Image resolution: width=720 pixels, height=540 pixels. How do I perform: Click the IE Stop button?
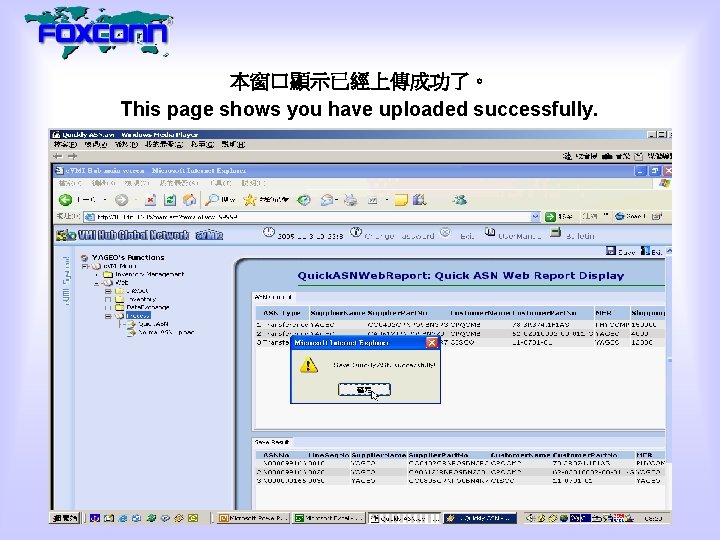pos(150,200)
